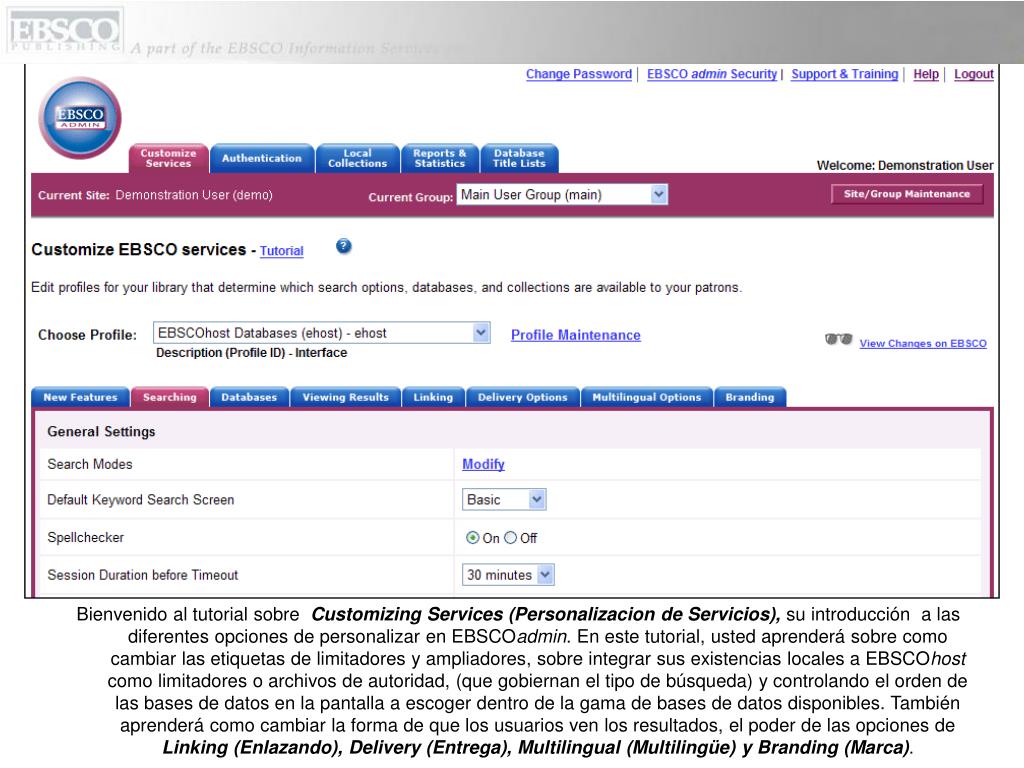Open the Viewing Results tab
Viewport: 1024px width, 768px height.
click(345, 397)
